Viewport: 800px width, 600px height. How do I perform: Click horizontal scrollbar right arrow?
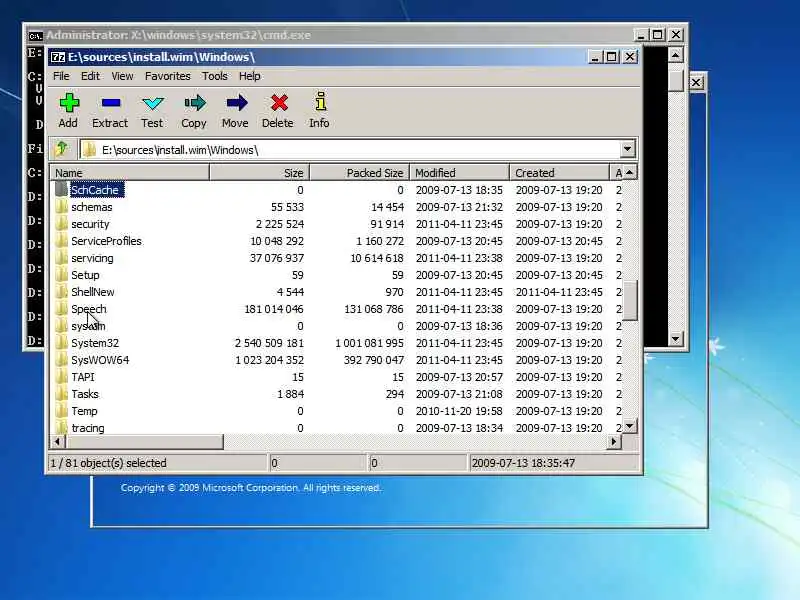[614, 442]
